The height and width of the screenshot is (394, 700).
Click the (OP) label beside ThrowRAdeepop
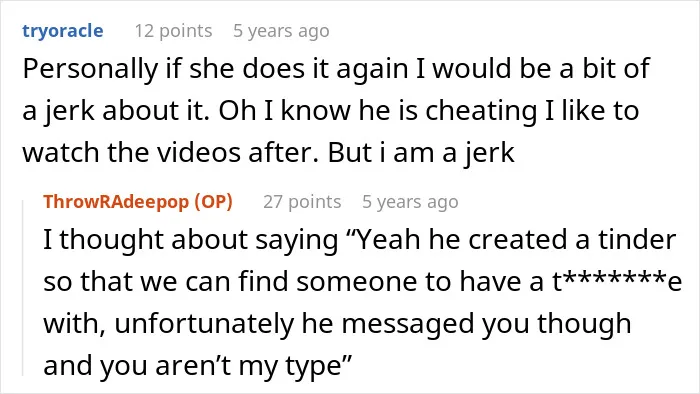[213, 202]
